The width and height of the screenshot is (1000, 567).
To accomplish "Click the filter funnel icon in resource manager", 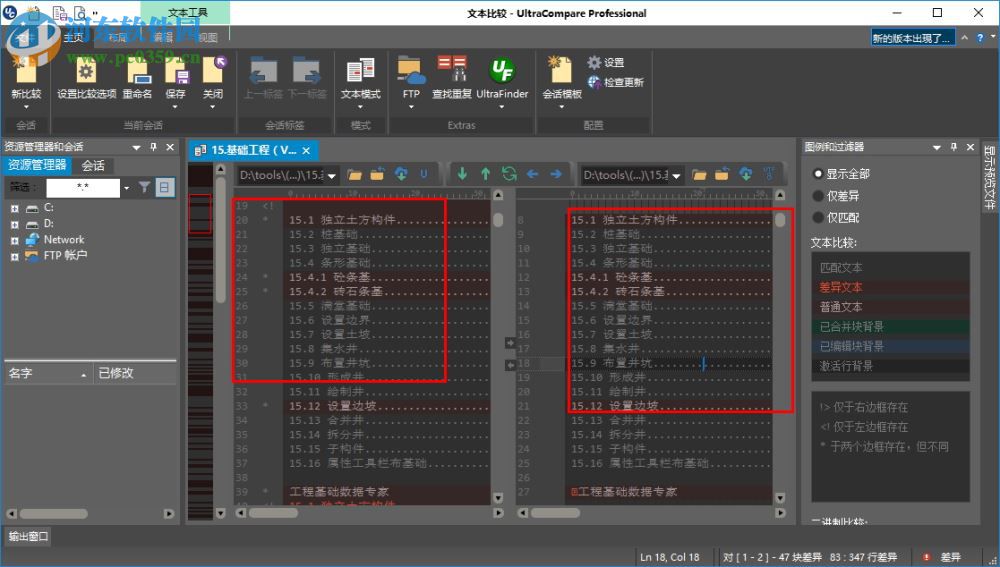I will pyautogui.click(x=145, y=187).
